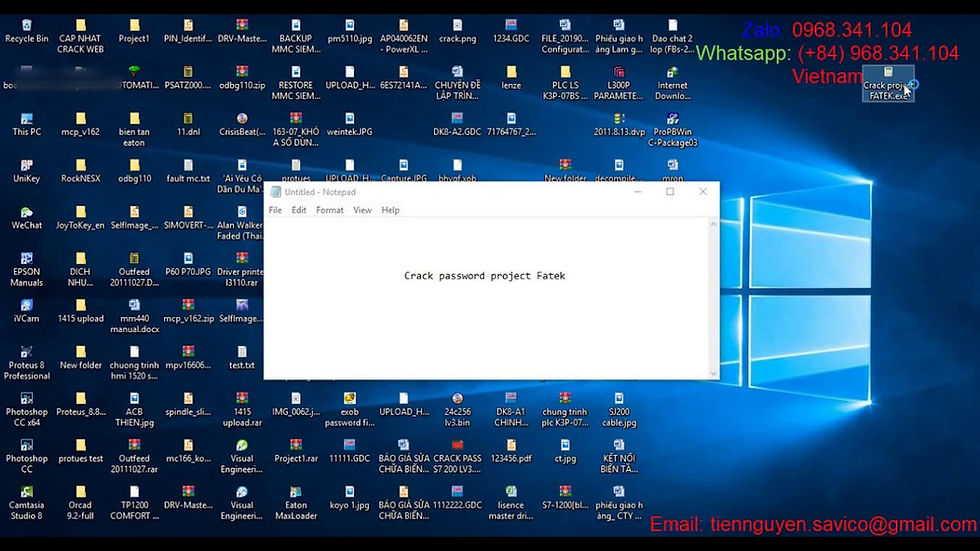Screen dimensions: 980x551
Task: Click Notepad's scrollbar down arrow
Action: click(713, 374)
